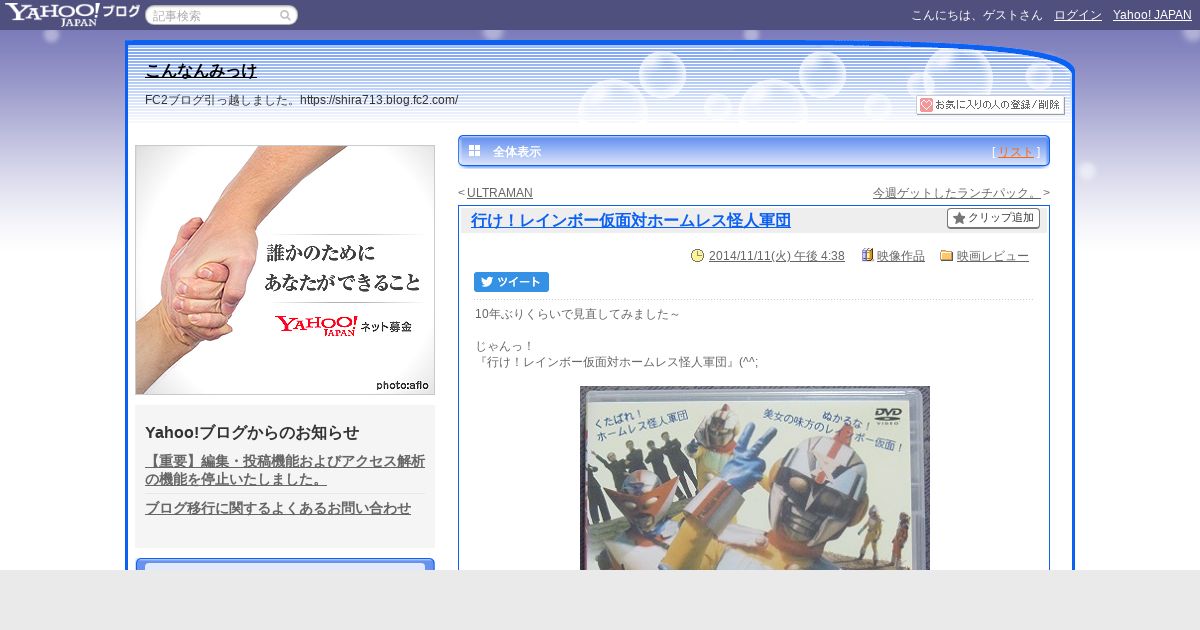Image resolution: width=1200 pixels, height=630 pixels.
Task: Go to next post 今週ゲットしたランチパック。
Action: click(x=957, y=193)
